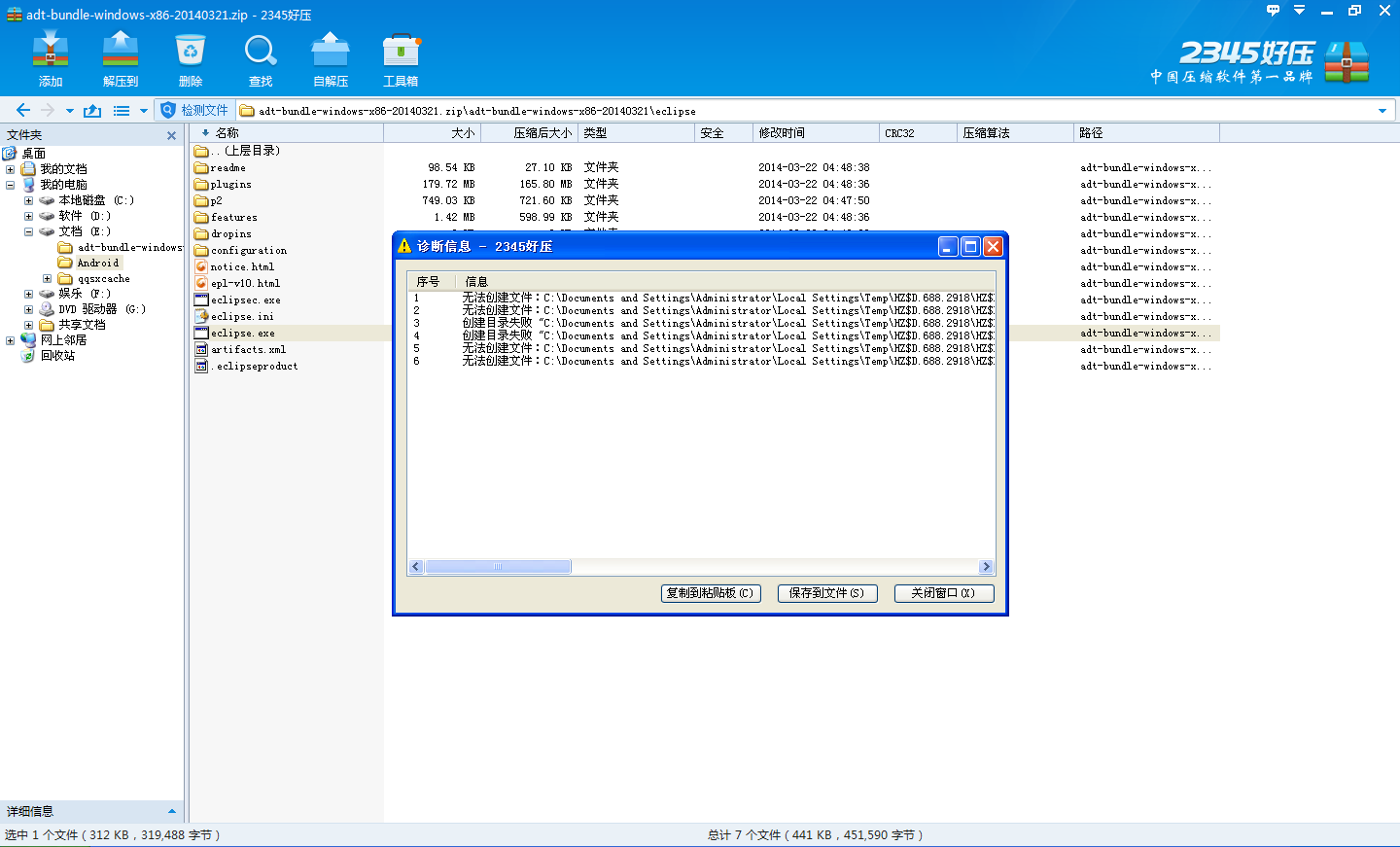Select notice.html file icon

(201, 266)
